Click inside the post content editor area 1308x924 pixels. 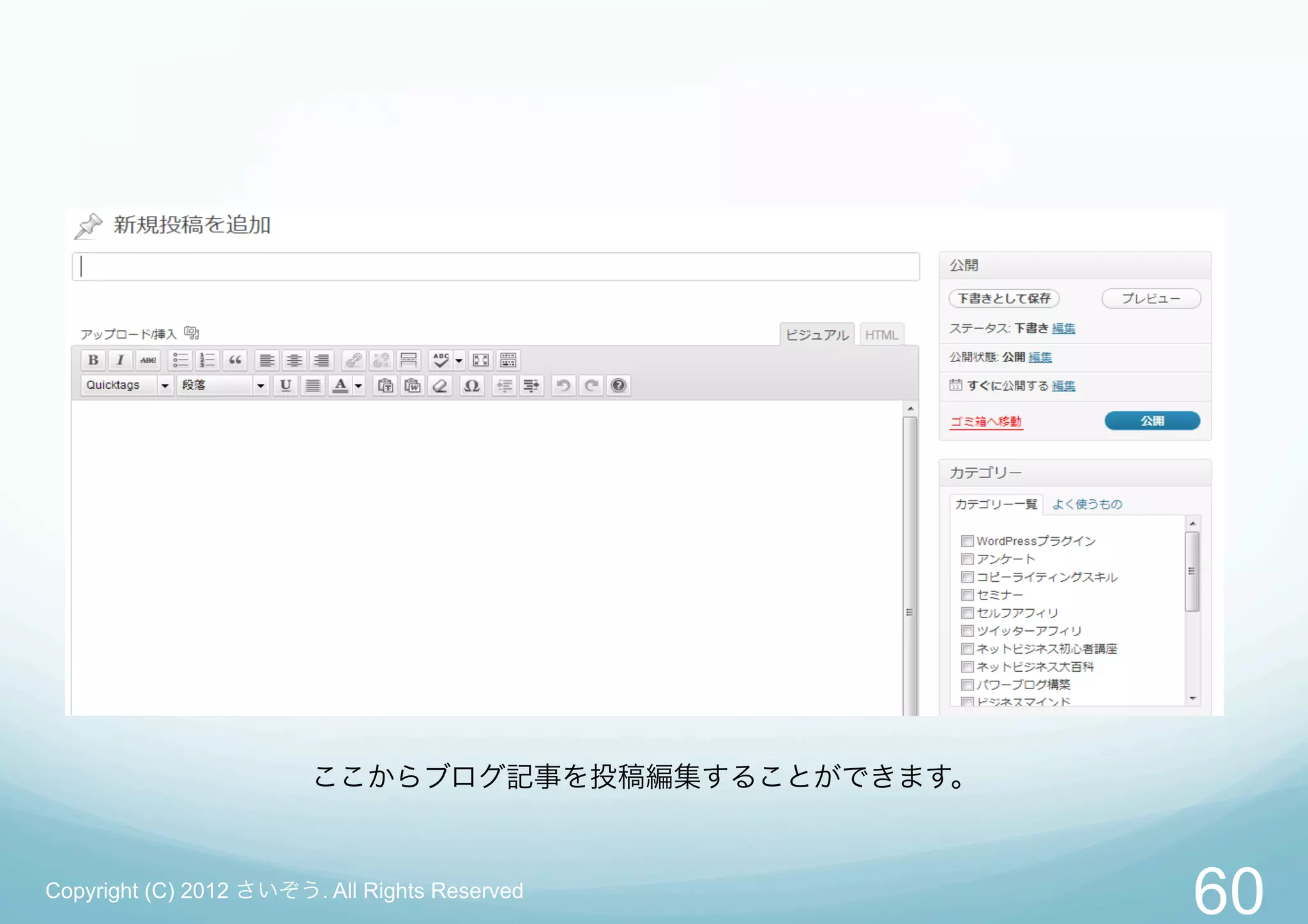click(487, 557)
